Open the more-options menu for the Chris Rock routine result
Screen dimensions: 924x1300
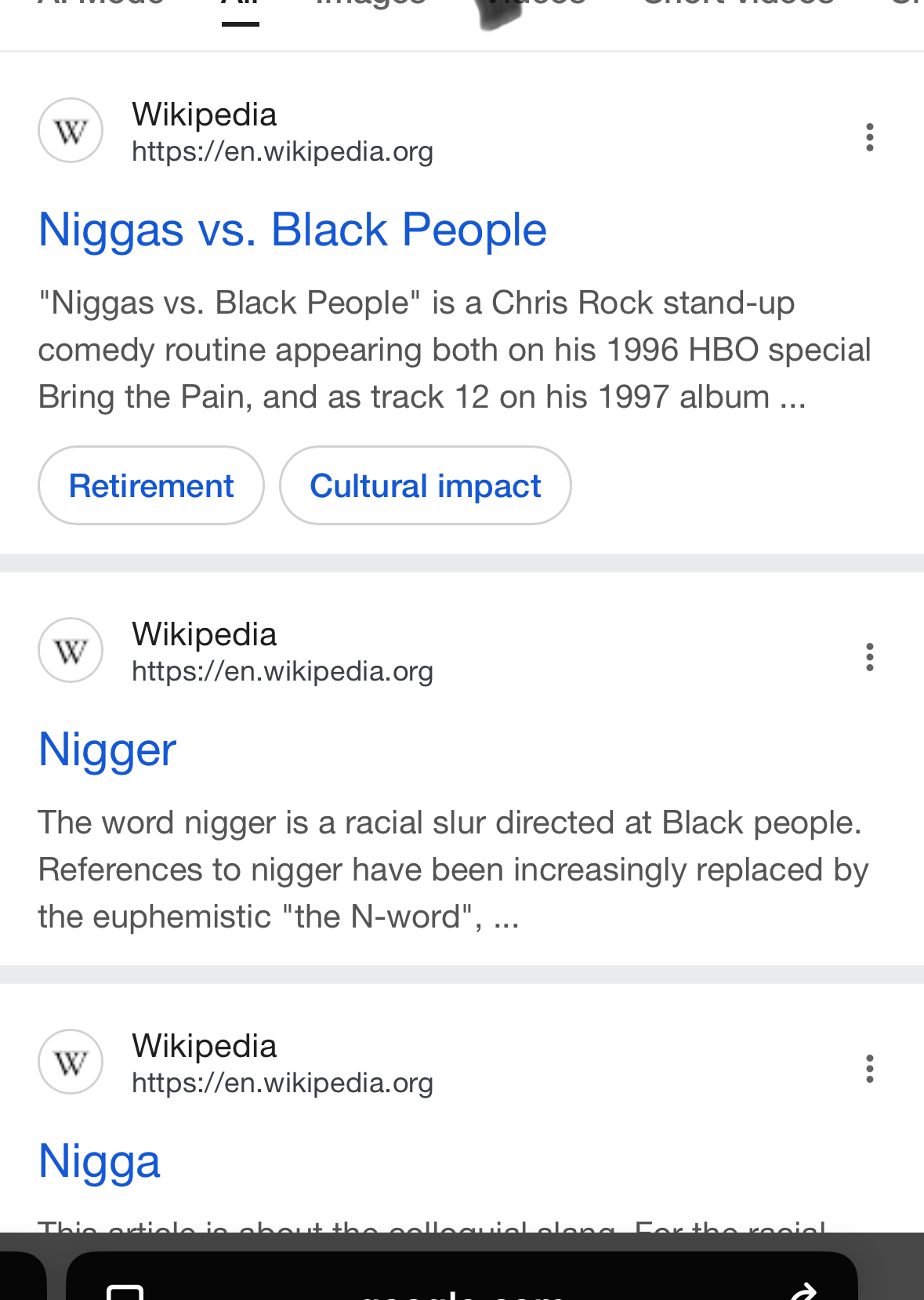tap(869, 137)
